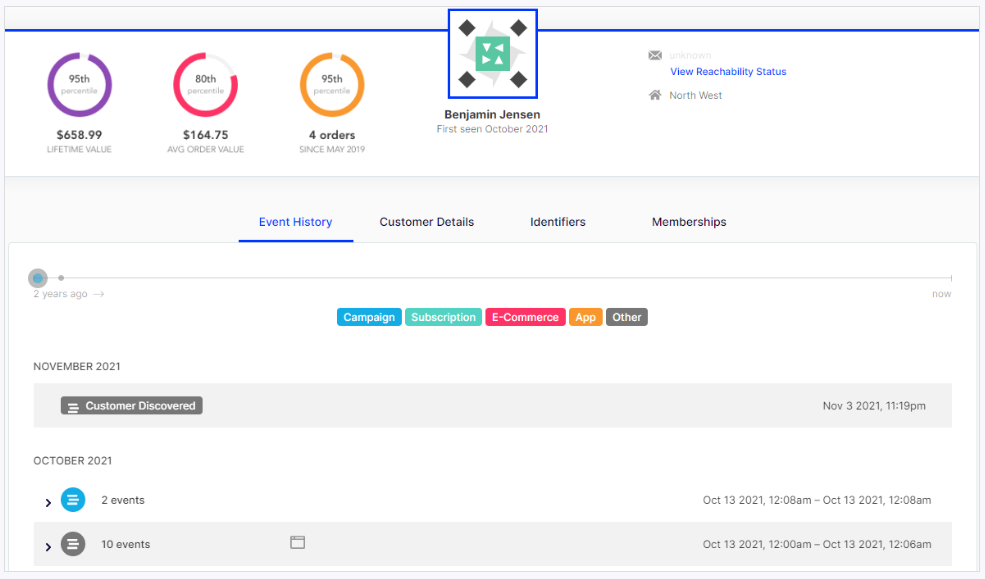Switch to the Customer Details tab

[x=426, y=222]
